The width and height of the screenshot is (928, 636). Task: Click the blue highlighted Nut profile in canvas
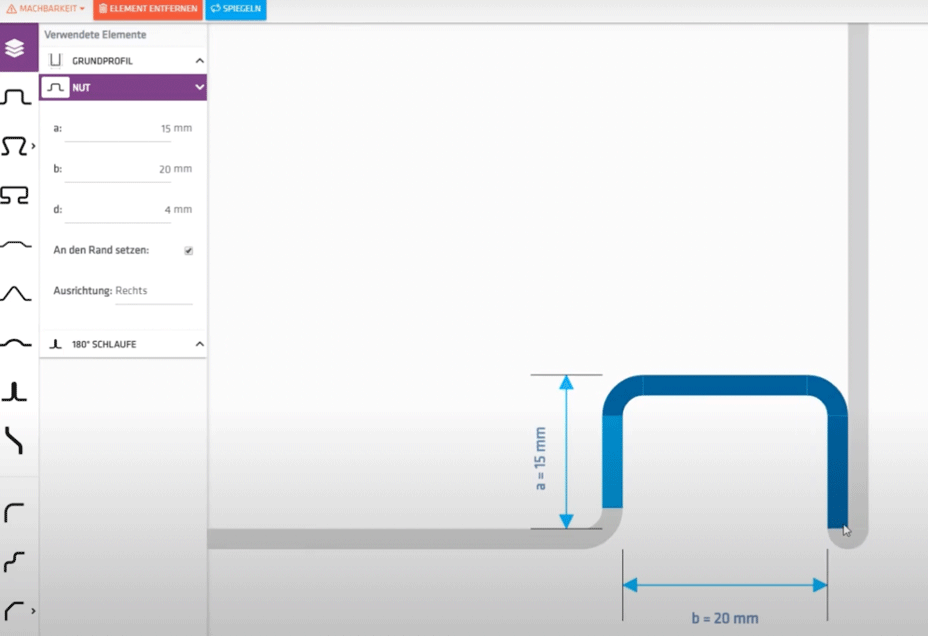(x=724, y=386)
